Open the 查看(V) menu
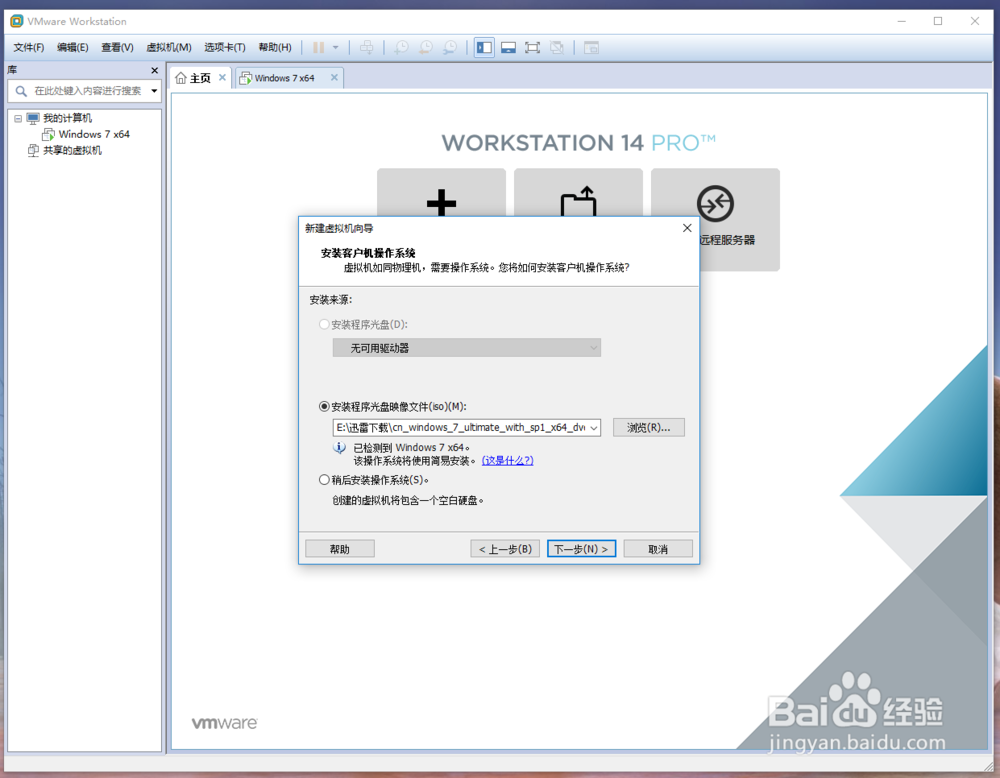 [117, 47]
